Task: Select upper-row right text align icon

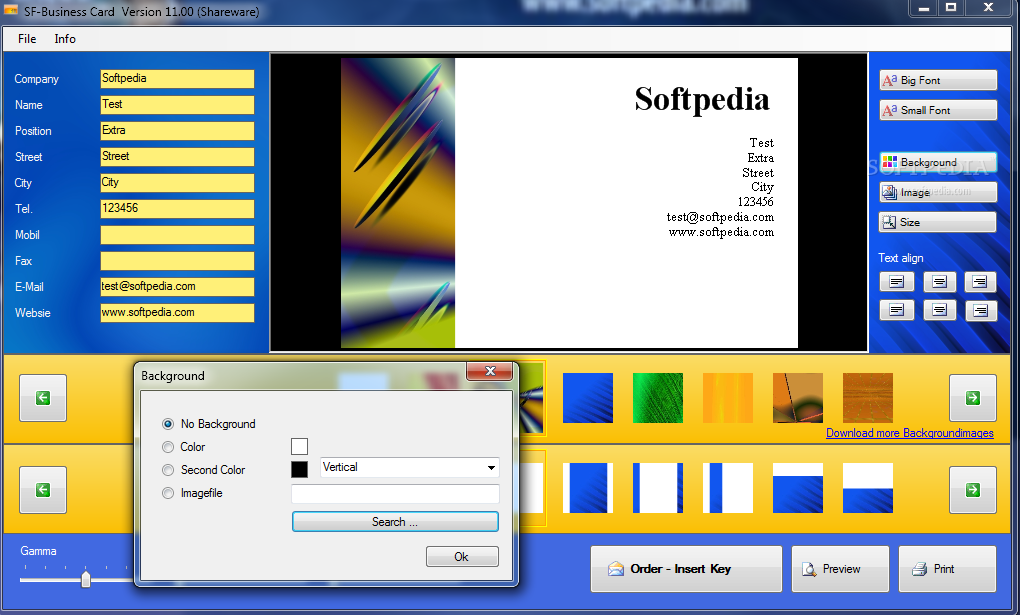Action: [x=980, y=282]
